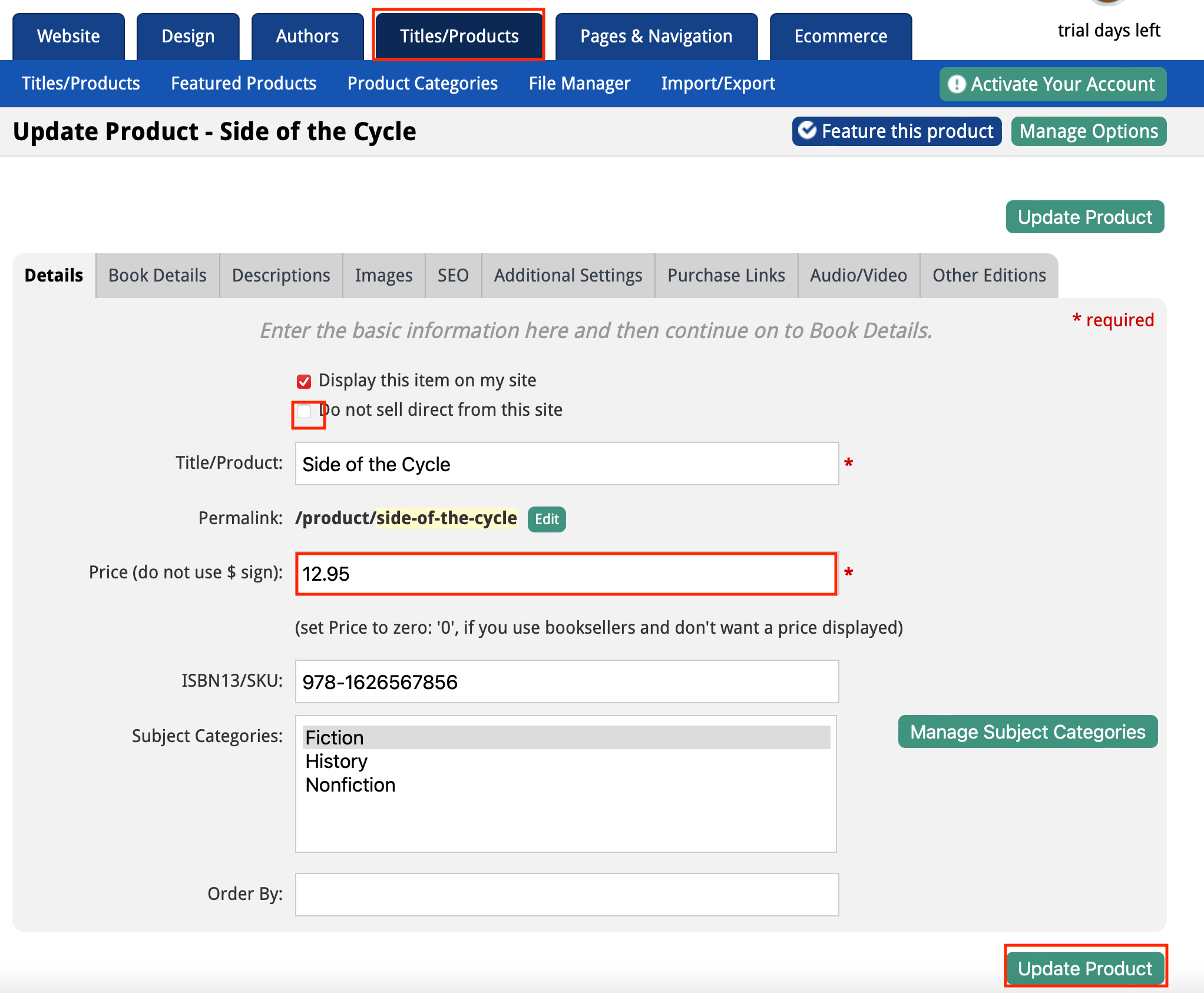Open Manage Options button
The height and width of the screenshot is (993, 1204).
pyautogui.click(x=1088, y=131)
